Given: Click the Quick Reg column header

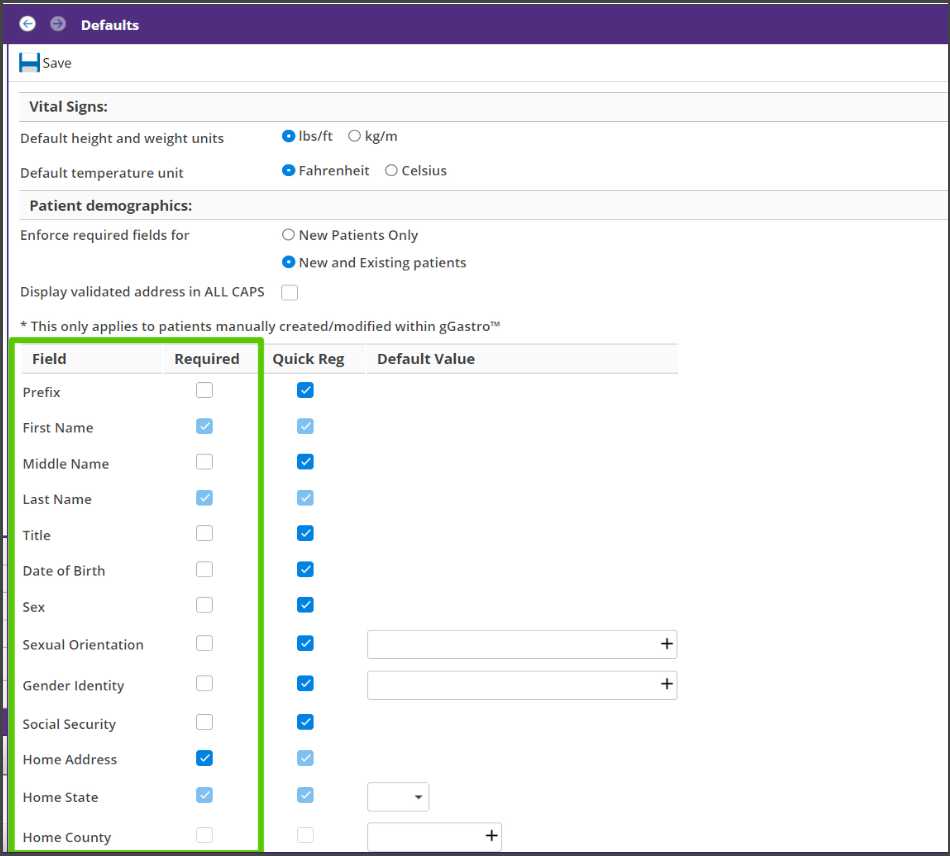Looking at the screenshot, I should pos(308,359).
